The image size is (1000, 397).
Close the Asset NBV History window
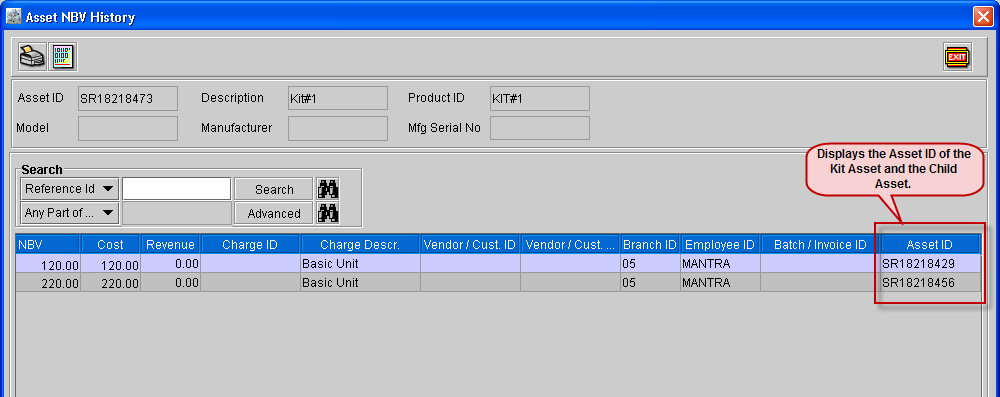983,17
